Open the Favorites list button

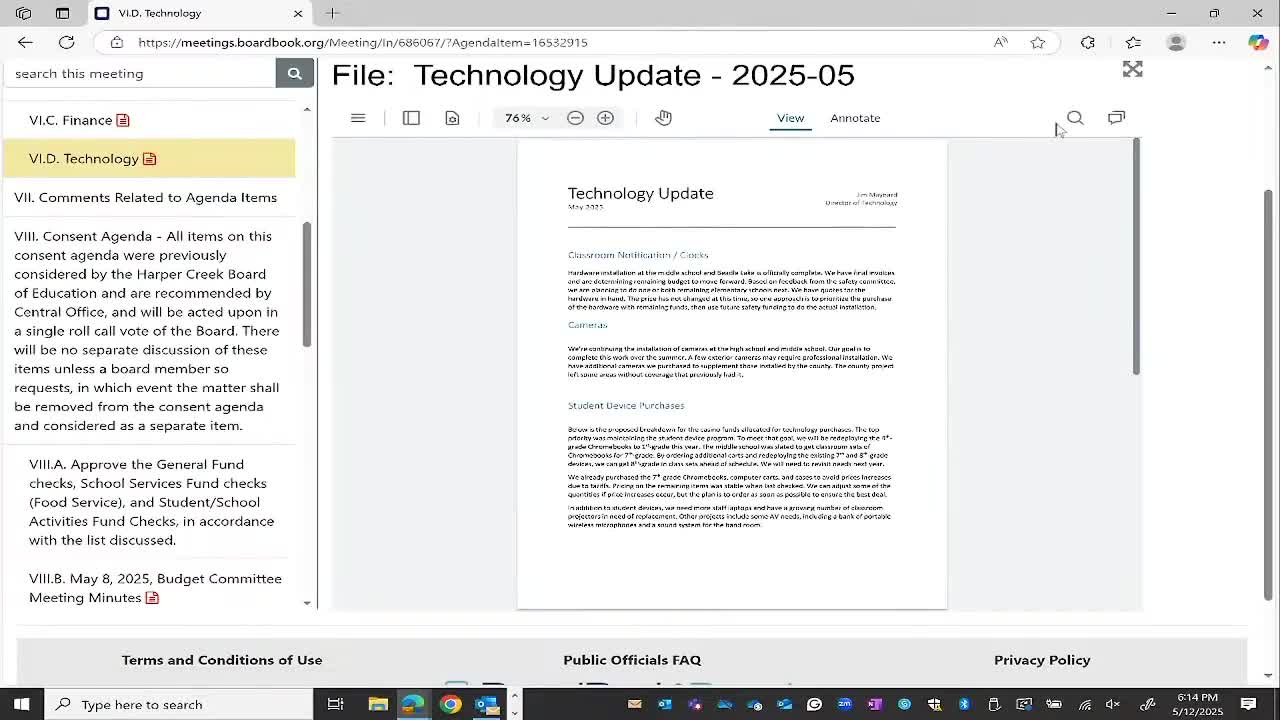tap(1133, 42)
